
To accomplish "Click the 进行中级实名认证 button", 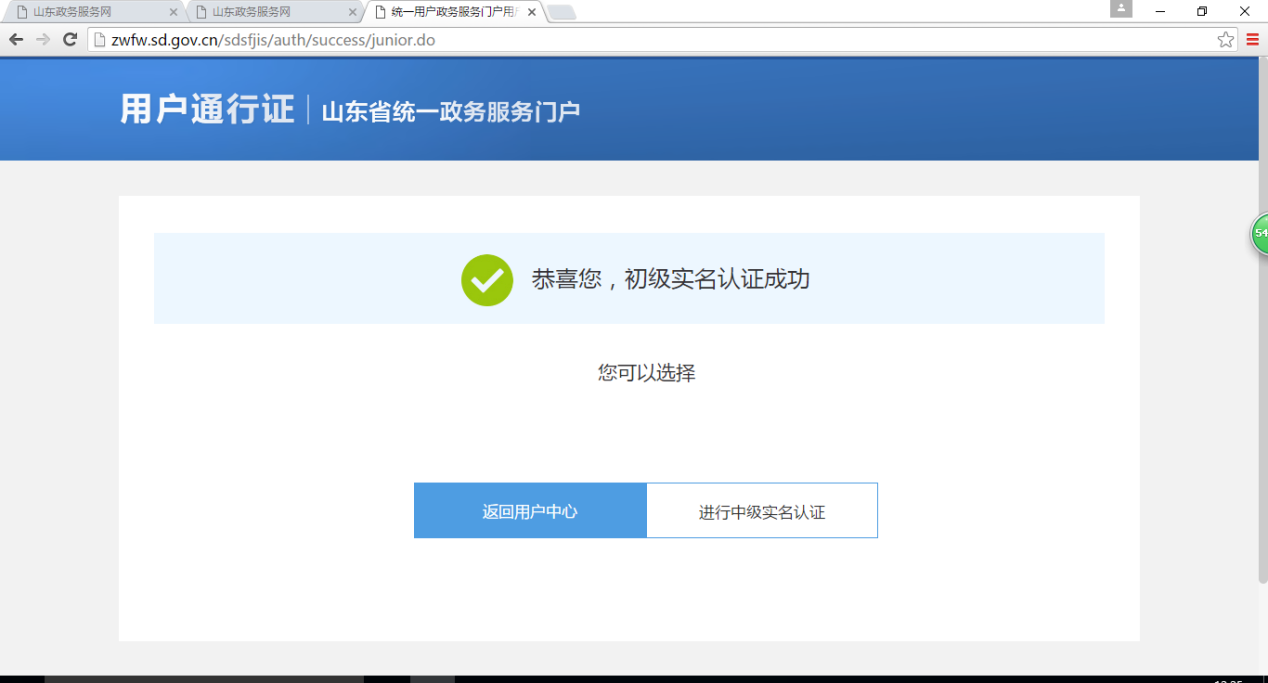I will (x=762, y=511).
